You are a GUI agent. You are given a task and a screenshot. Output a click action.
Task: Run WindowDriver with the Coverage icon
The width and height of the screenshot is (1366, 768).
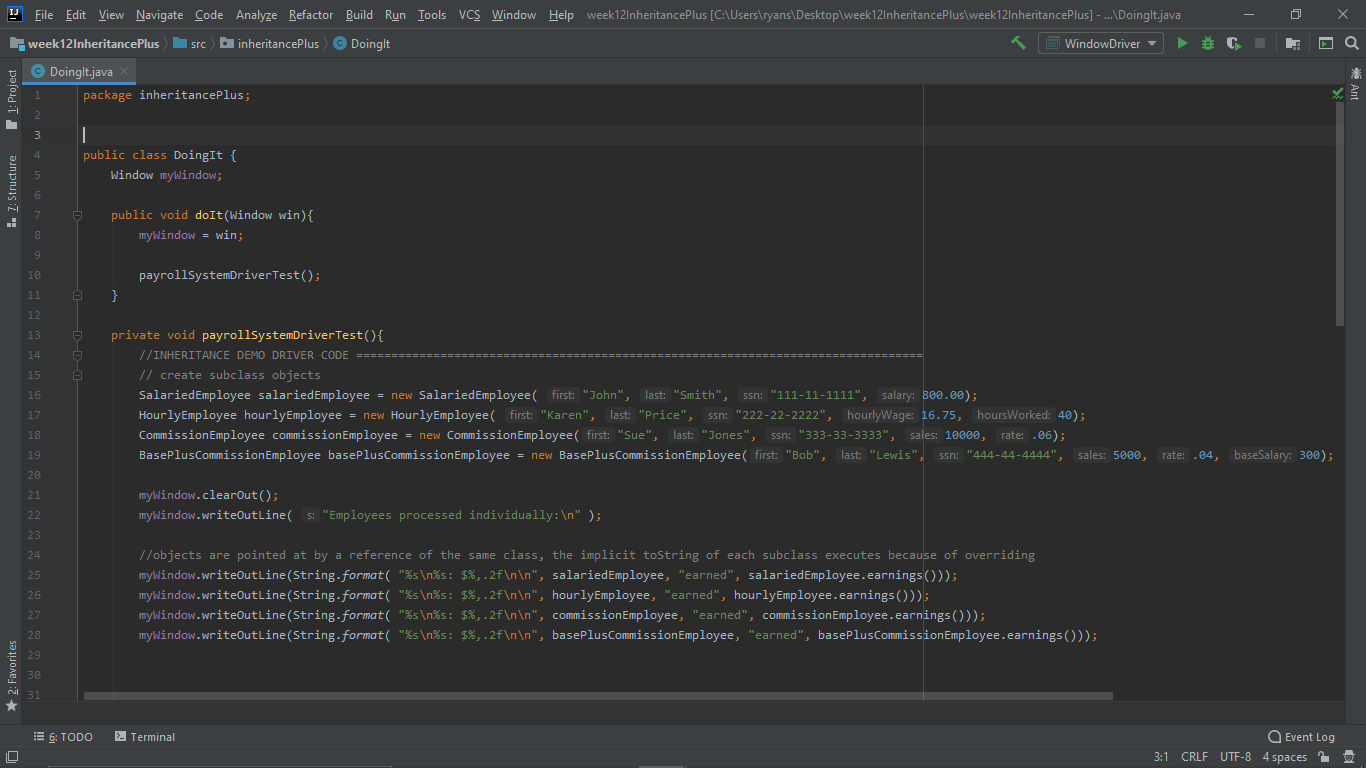pos(1232,43)
